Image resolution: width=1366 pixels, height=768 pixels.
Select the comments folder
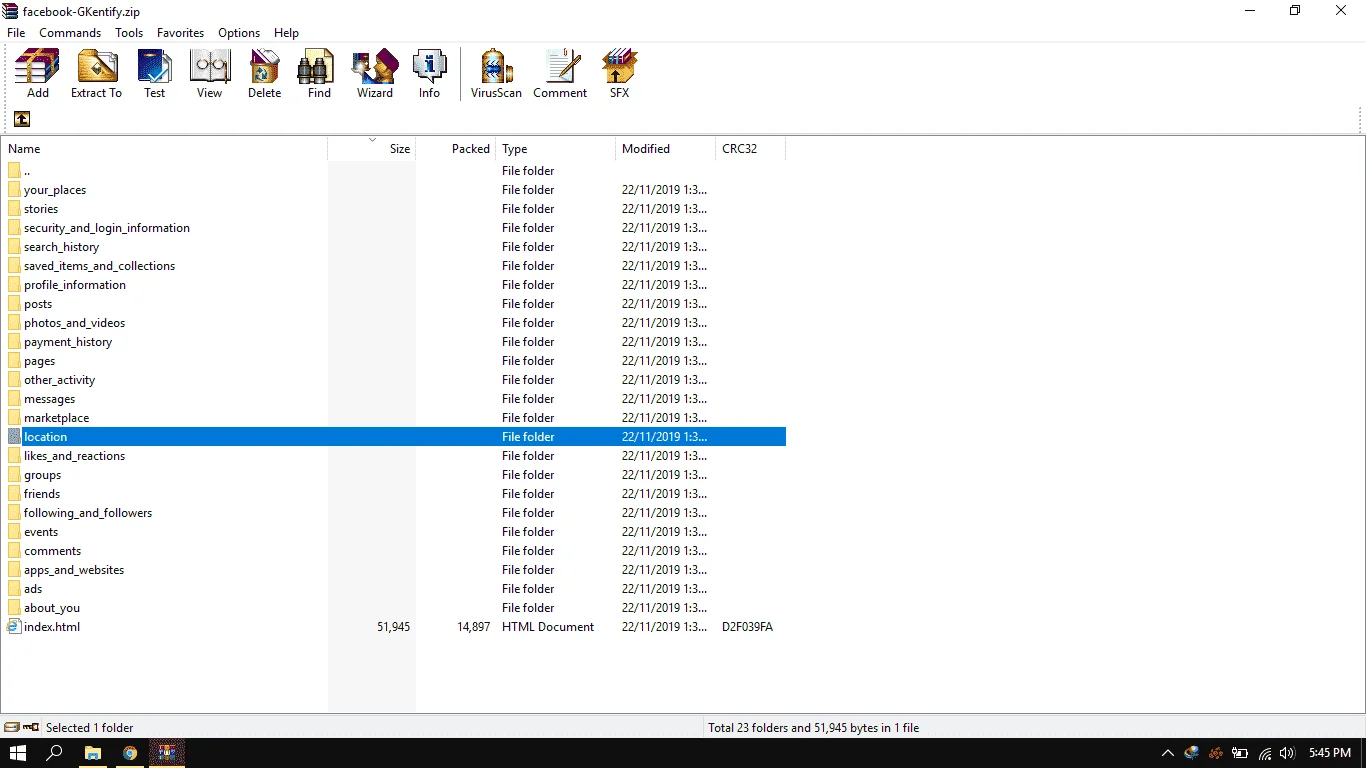(x=394, y=551)
